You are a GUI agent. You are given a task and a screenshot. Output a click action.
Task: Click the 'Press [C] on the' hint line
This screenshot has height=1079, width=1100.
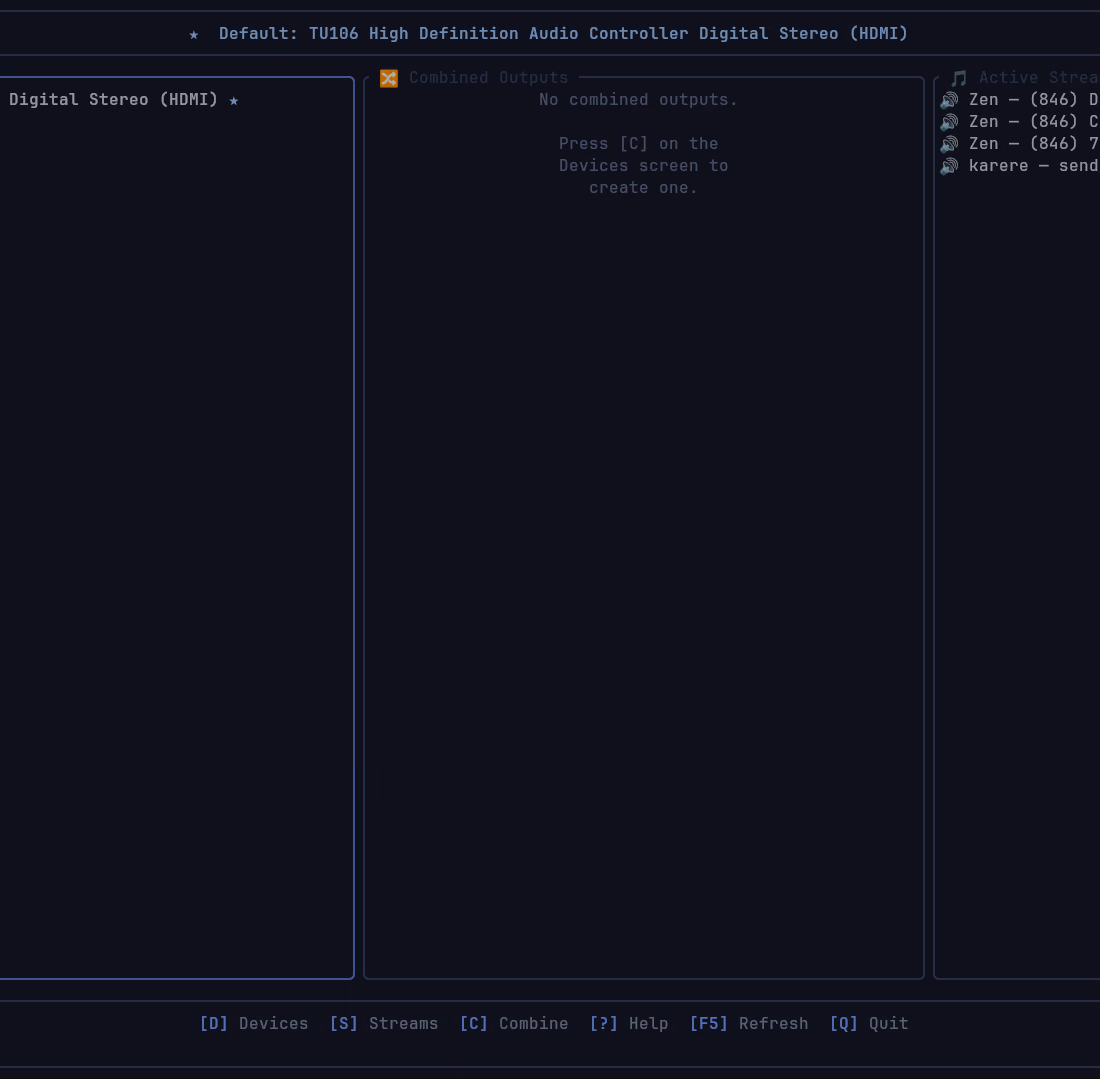[x=638, y=144]
